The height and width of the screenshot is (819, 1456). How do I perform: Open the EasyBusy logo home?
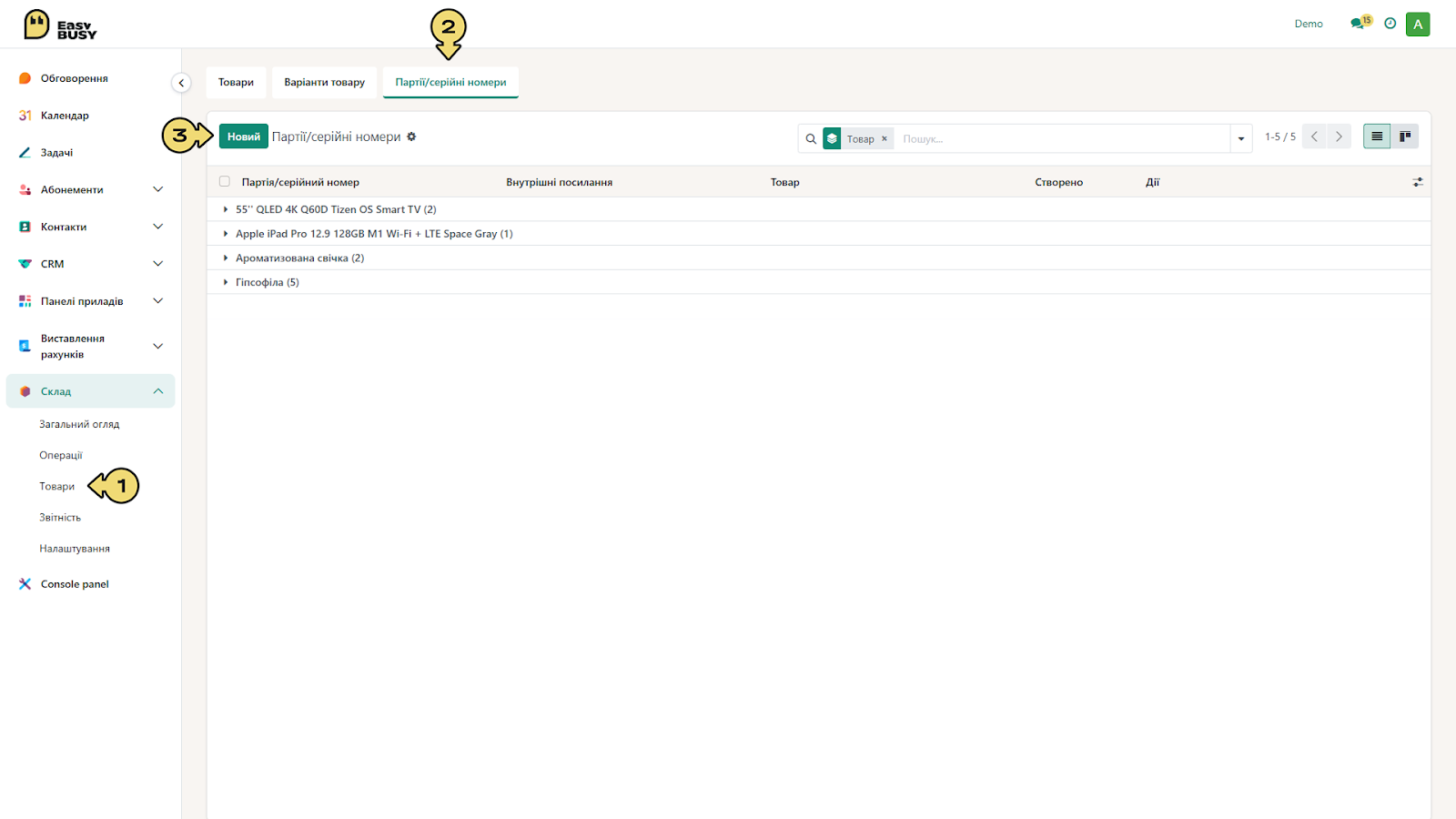[x=60, y=25]
